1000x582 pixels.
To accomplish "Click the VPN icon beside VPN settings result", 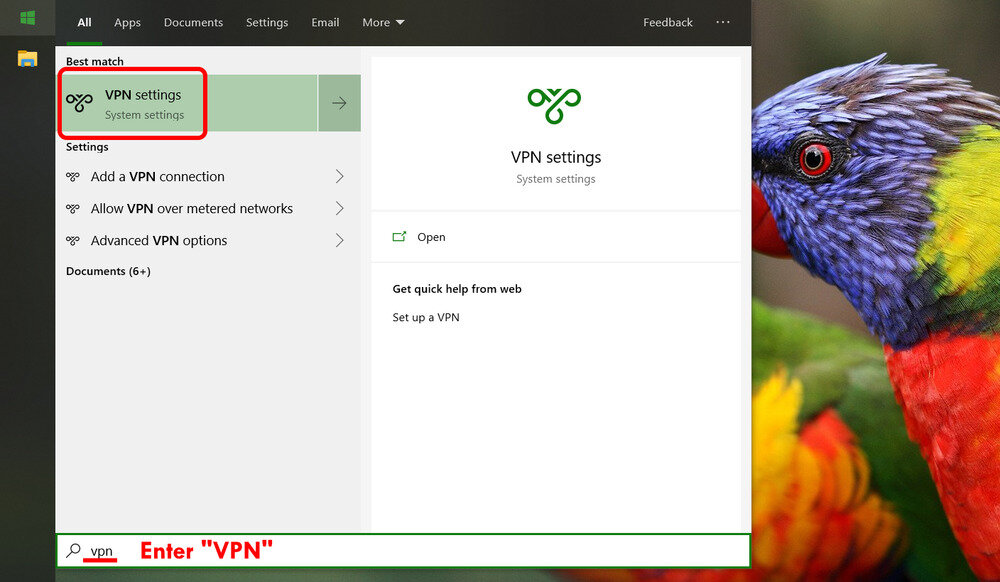I will pyautogui.click(x=80, y=102).
